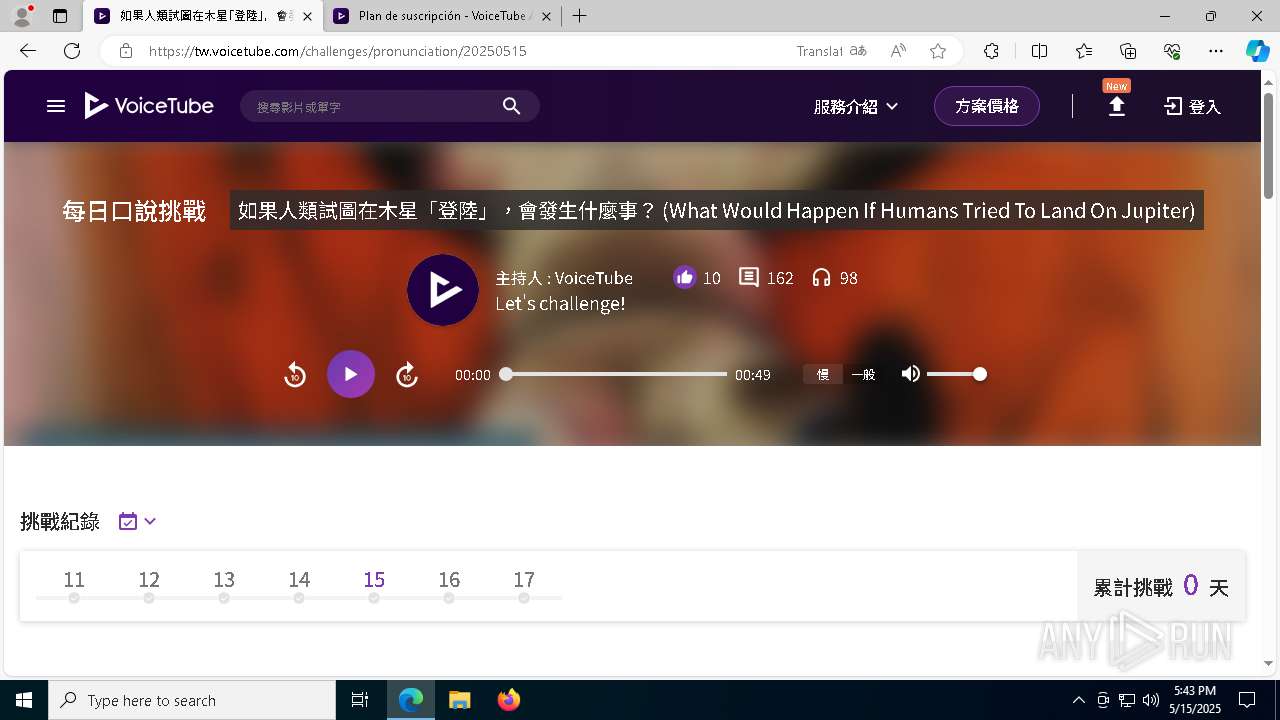
Task: Play the challenge audio
Action: point(351,374)
